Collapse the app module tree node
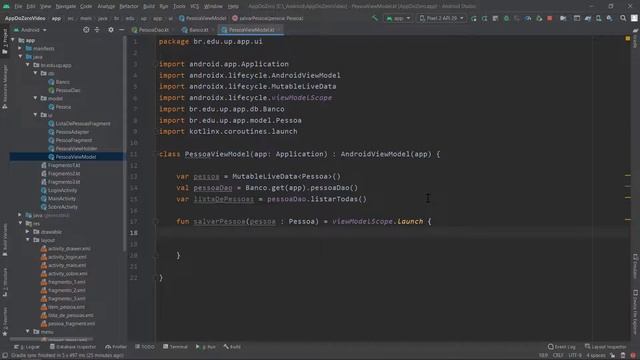 [13, 40]
